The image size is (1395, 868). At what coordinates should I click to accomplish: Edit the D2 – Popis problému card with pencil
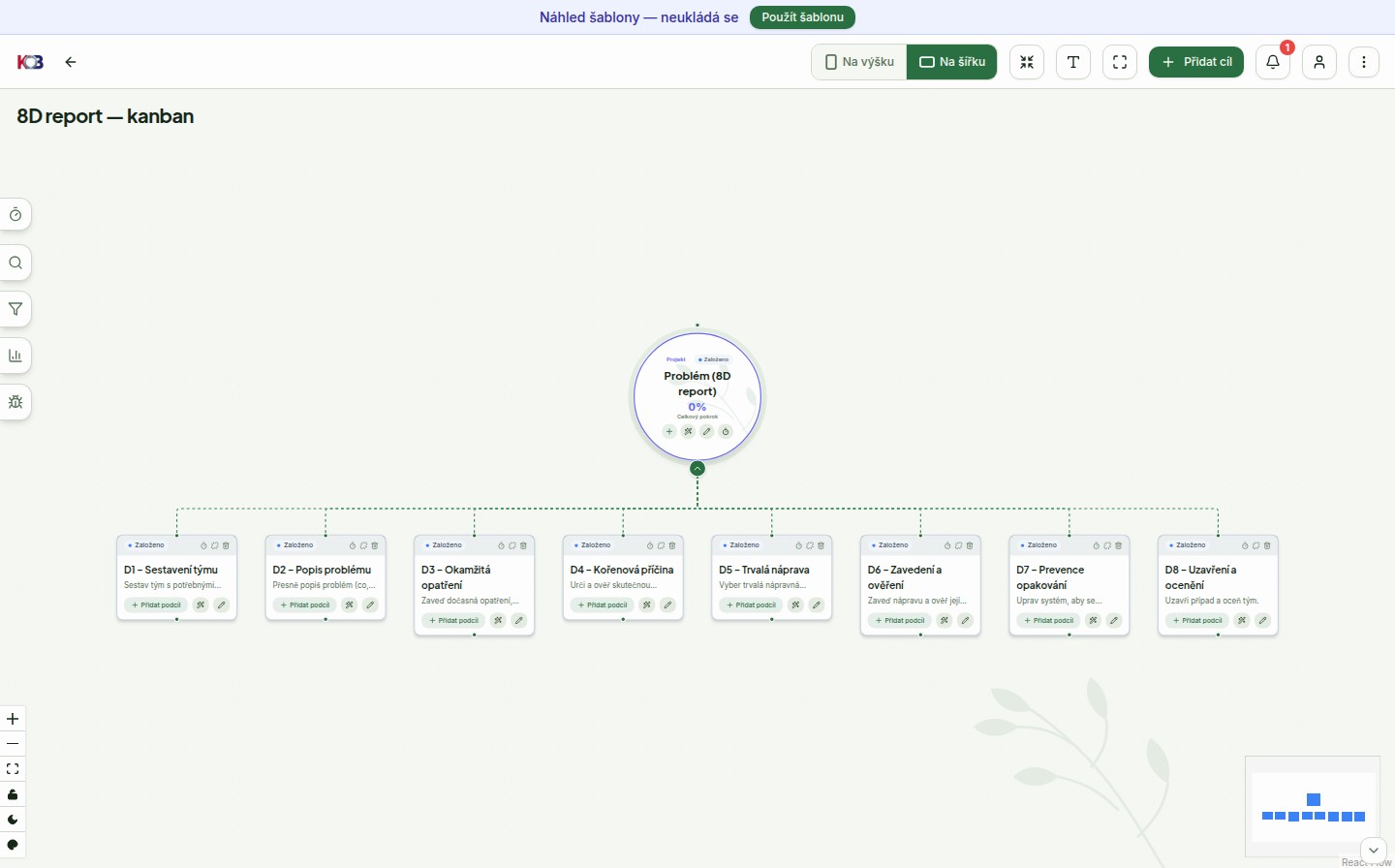coord(370,605)
